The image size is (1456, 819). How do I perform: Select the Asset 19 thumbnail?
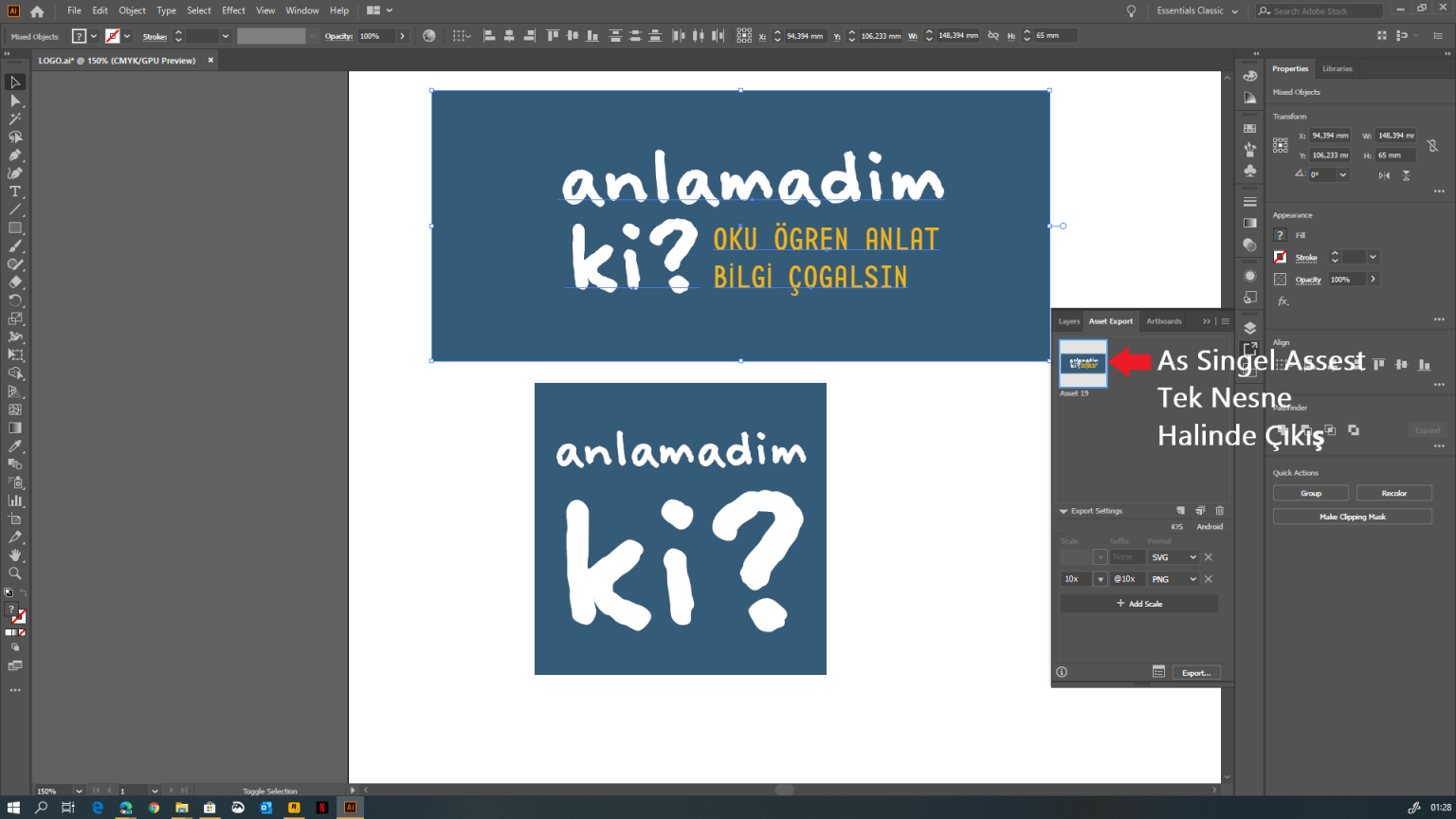point(1082,362)
